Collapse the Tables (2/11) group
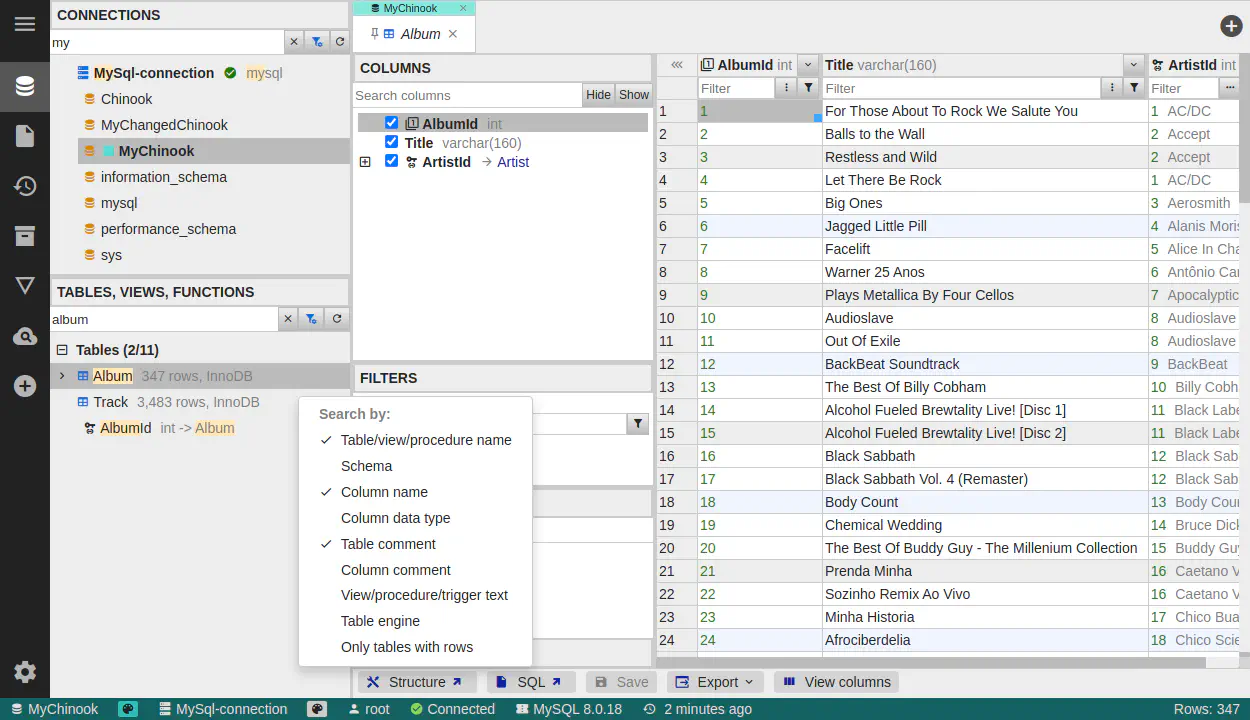 [62, 350]
